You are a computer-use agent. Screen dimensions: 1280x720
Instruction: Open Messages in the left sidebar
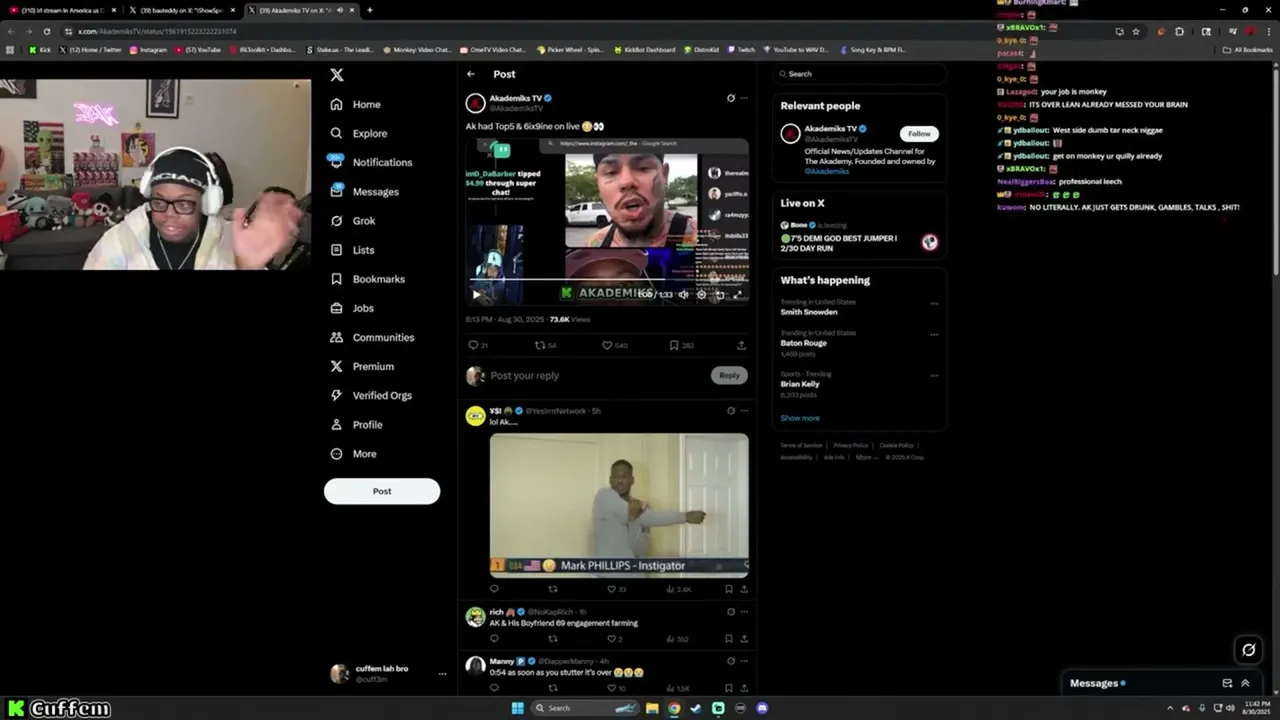365,191
